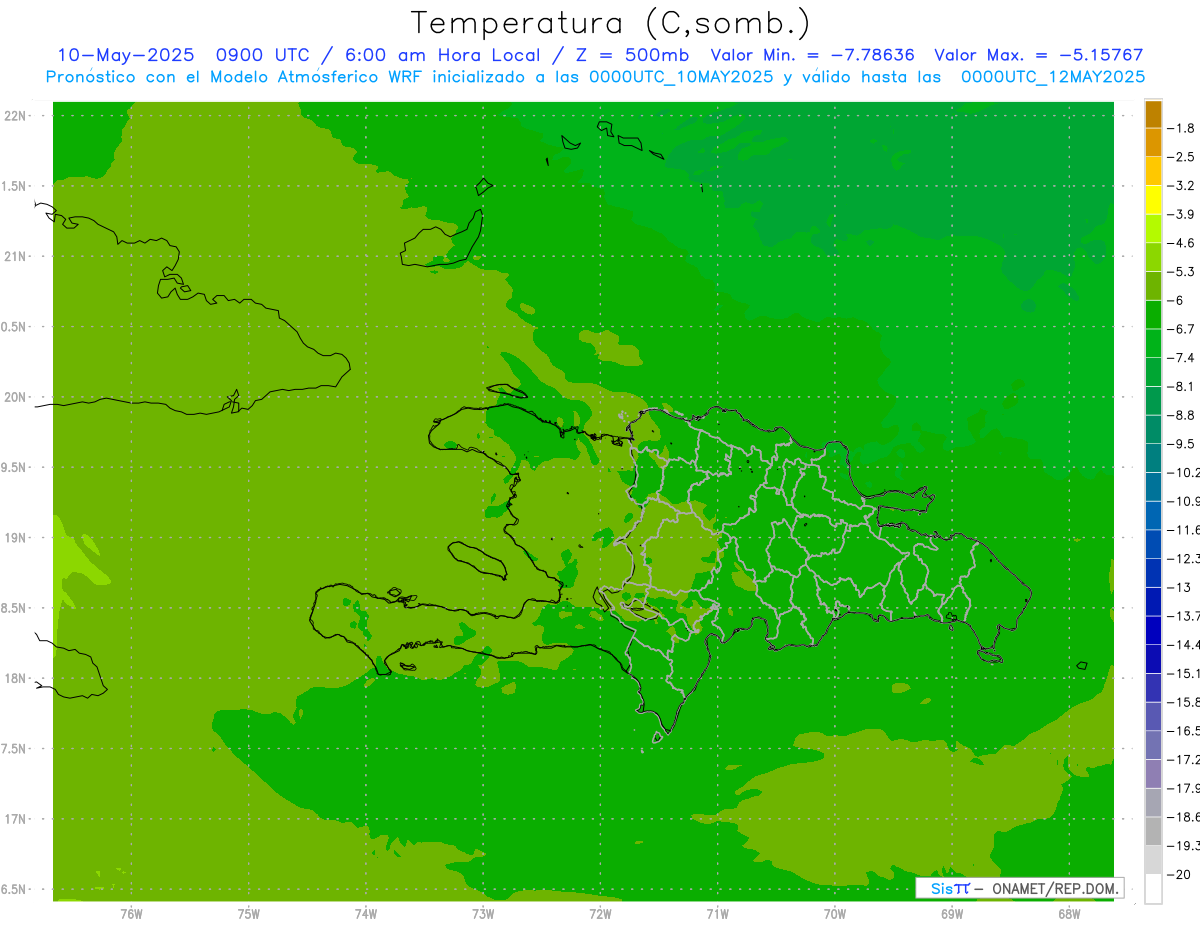Click the -15.8 legend value
This screenshot has height=927, width=1200.
(x=1183, y=702)
